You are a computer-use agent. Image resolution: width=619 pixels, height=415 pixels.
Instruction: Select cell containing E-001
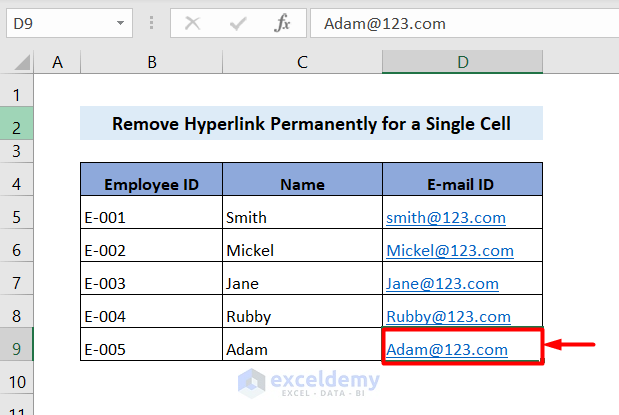point(152,212)
